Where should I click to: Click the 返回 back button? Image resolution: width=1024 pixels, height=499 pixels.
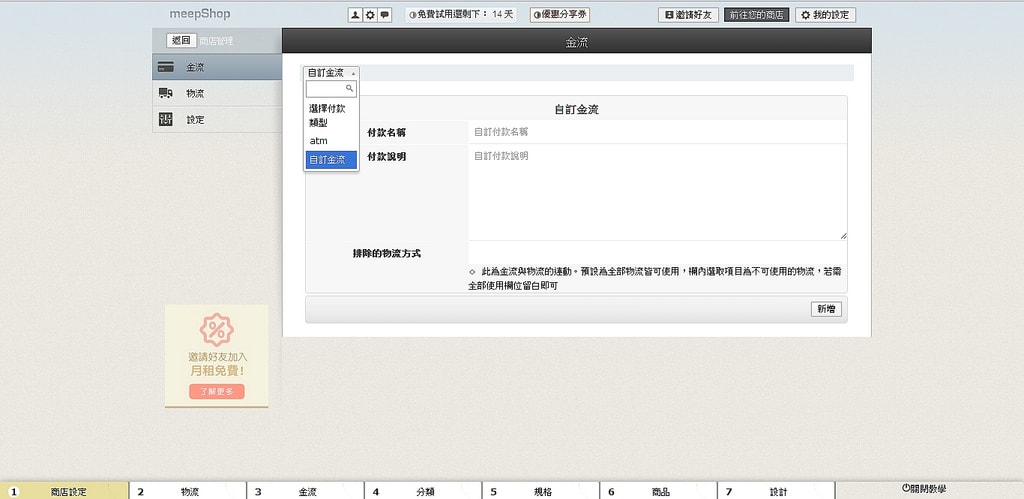(180, 41)
